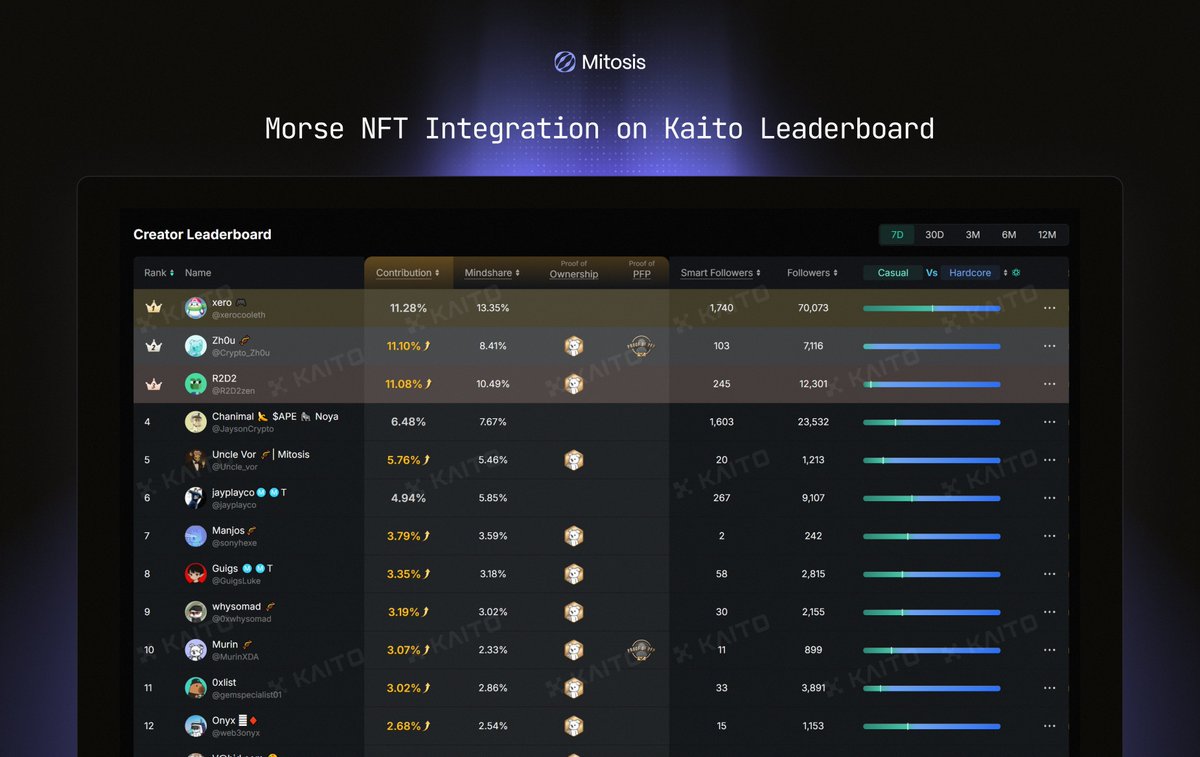
Task: Open more options for Chanimal row
Action: [1049, 422]
